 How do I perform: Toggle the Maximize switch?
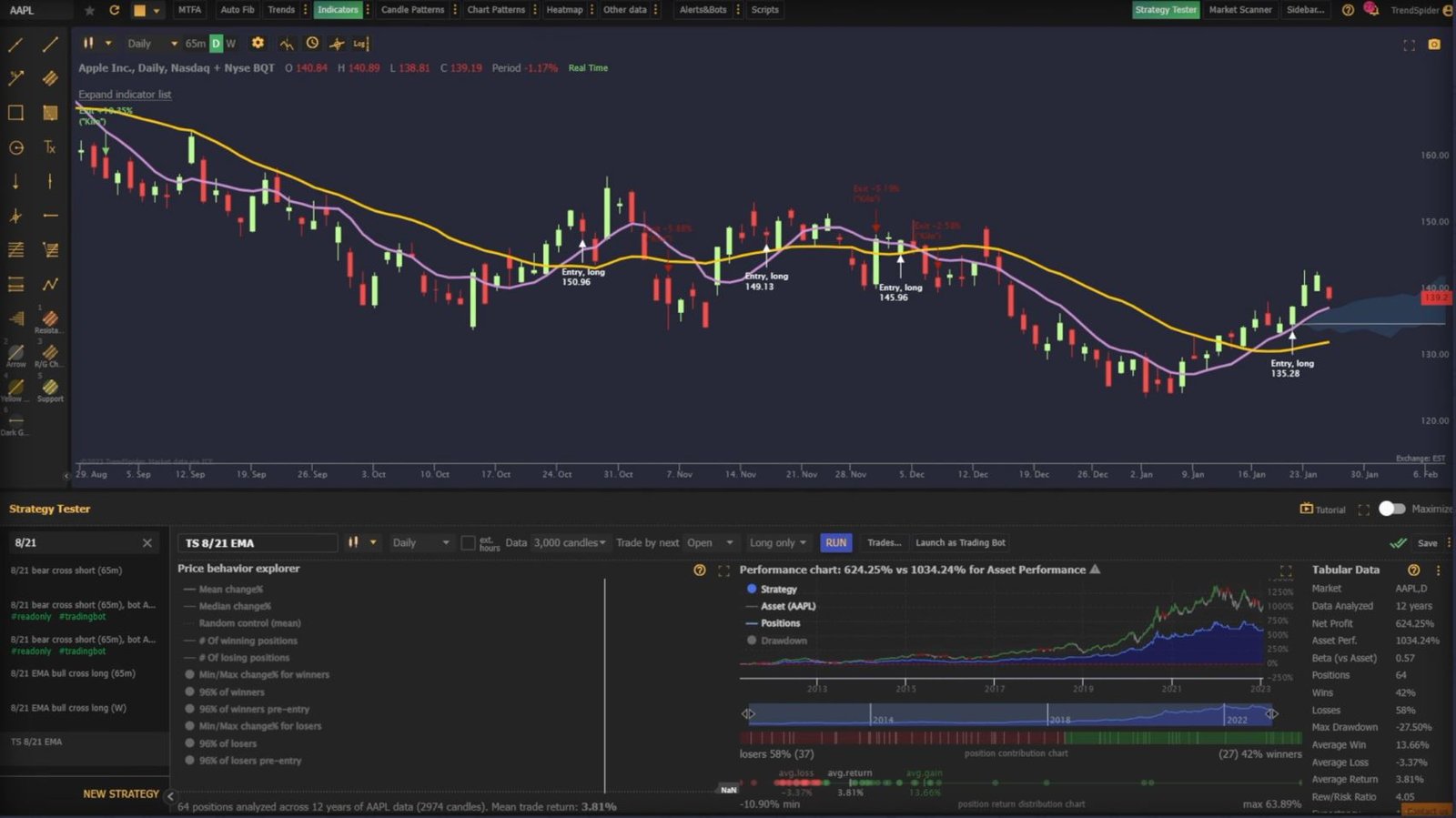[1392, 509]
